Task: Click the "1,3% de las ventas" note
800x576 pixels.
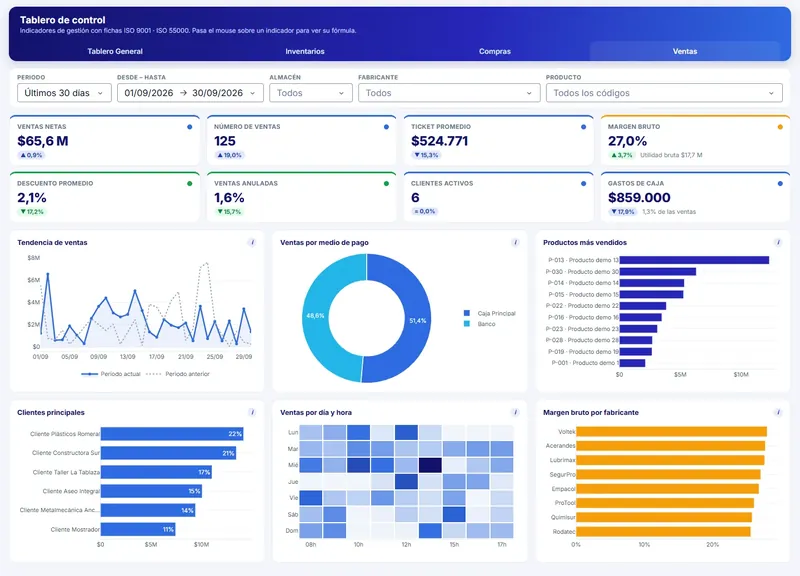Action: (669, 212)
